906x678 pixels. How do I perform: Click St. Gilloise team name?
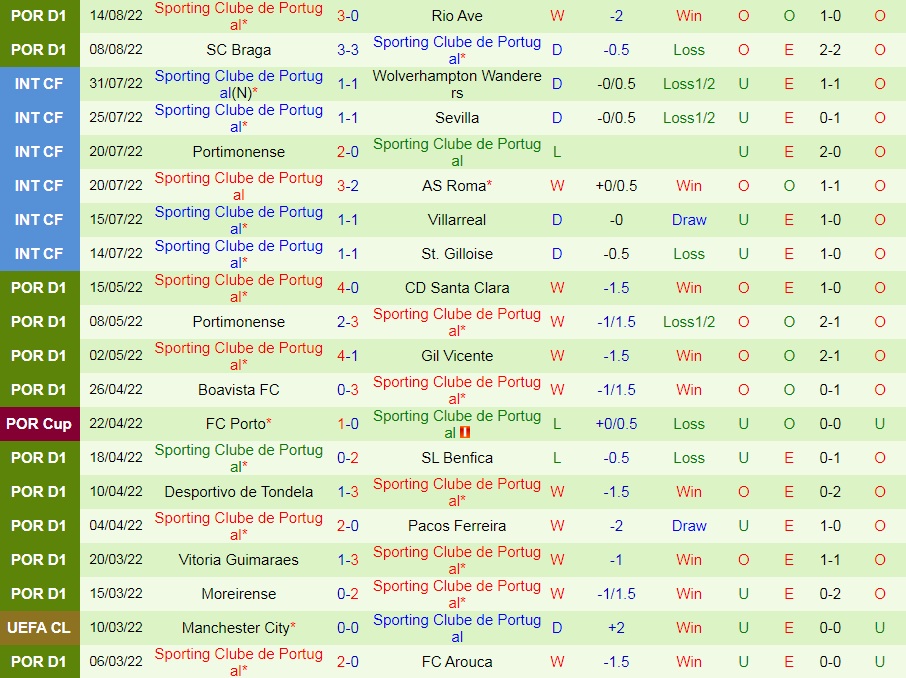[456, 254]
